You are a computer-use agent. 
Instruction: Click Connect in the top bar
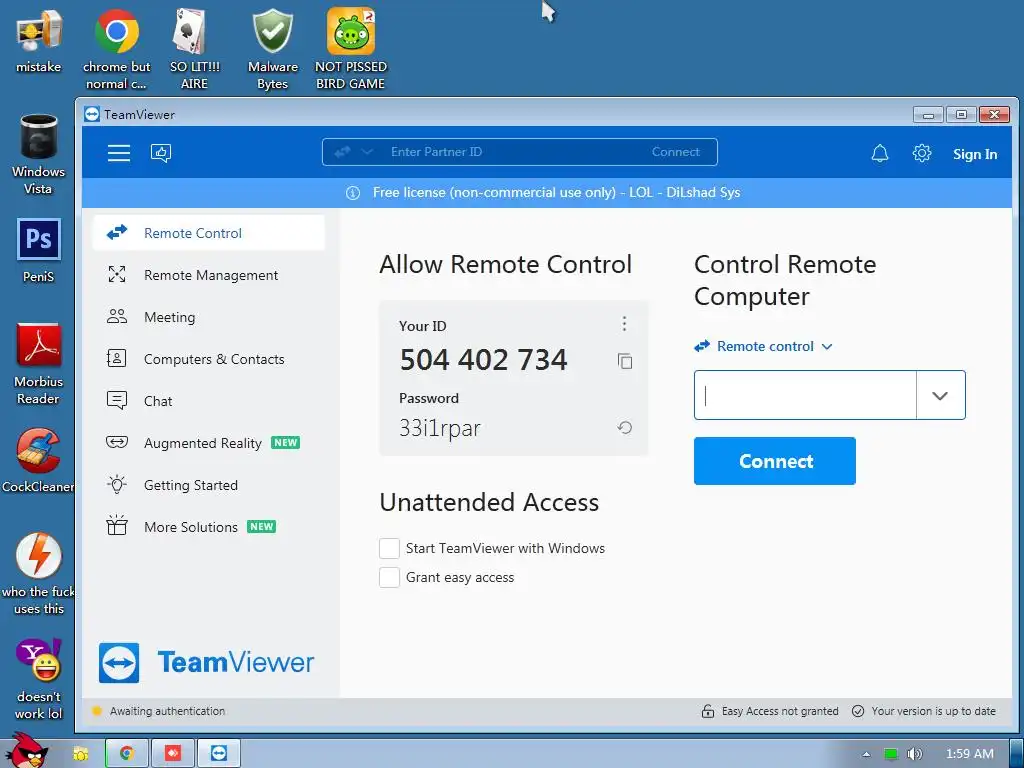coord(675,152)
